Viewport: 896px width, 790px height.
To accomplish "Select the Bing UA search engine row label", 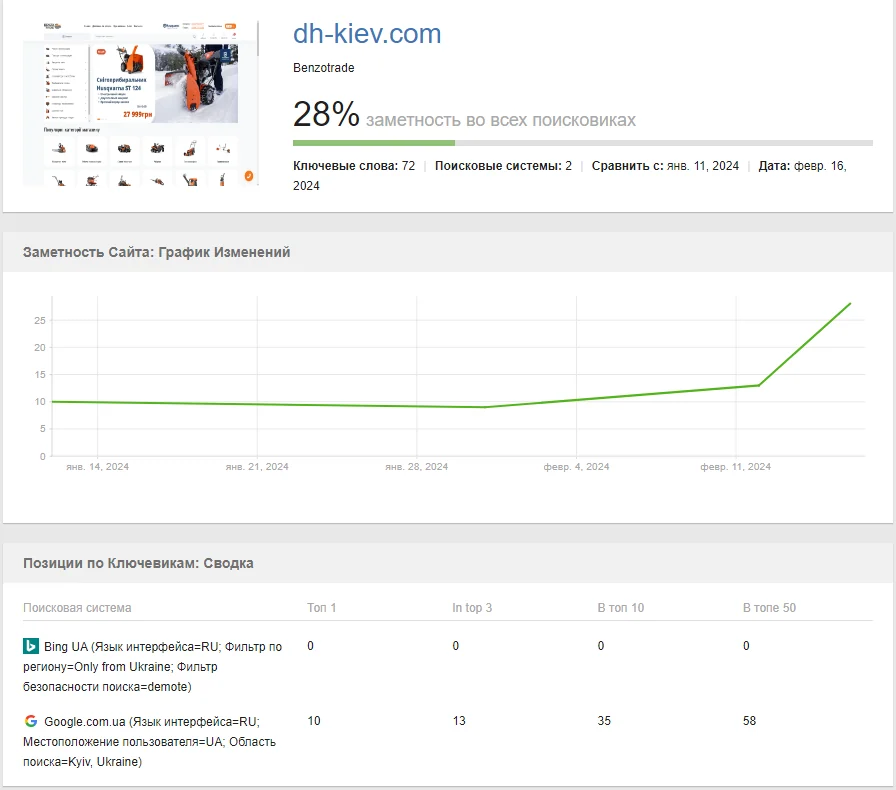I will pyautogui.click(x=153, y=667).
